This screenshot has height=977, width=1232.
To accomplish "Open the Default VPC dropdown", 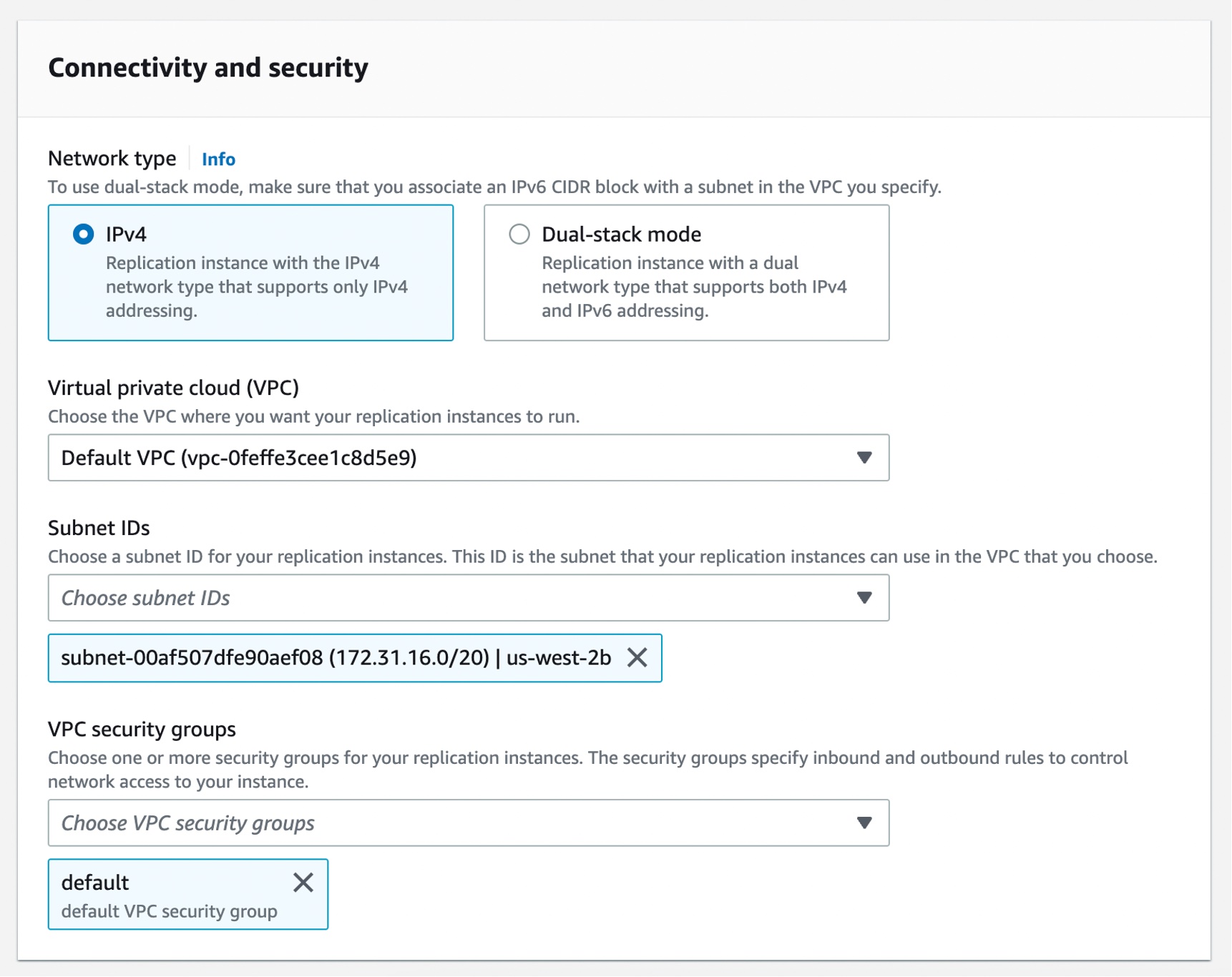I will 469,458.
